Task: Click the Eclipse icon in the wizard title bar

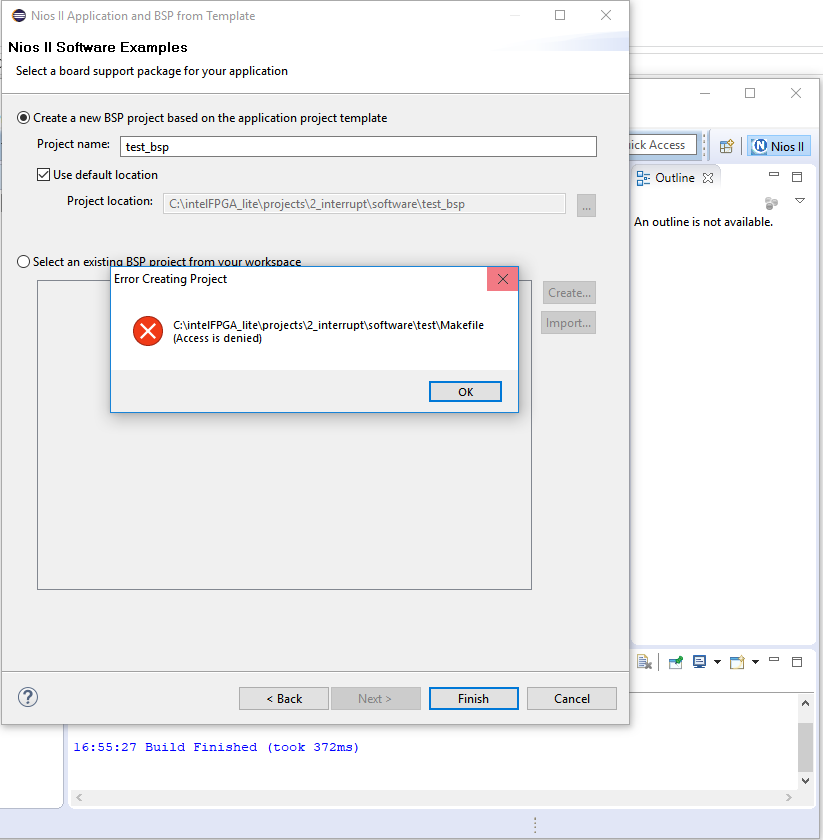Action: [x=19, y=16]
